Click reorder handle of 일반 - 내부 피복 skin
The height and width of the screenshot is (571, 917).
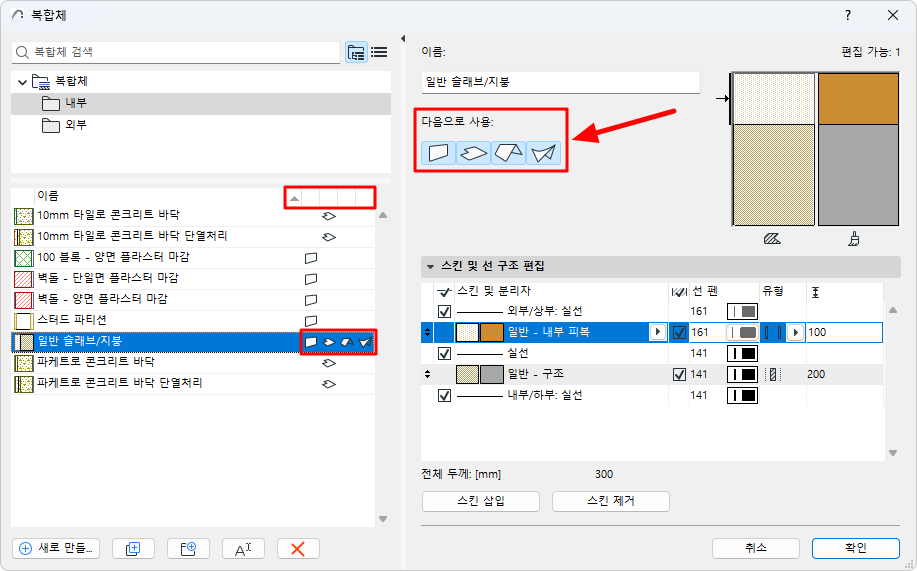[428, 332]
